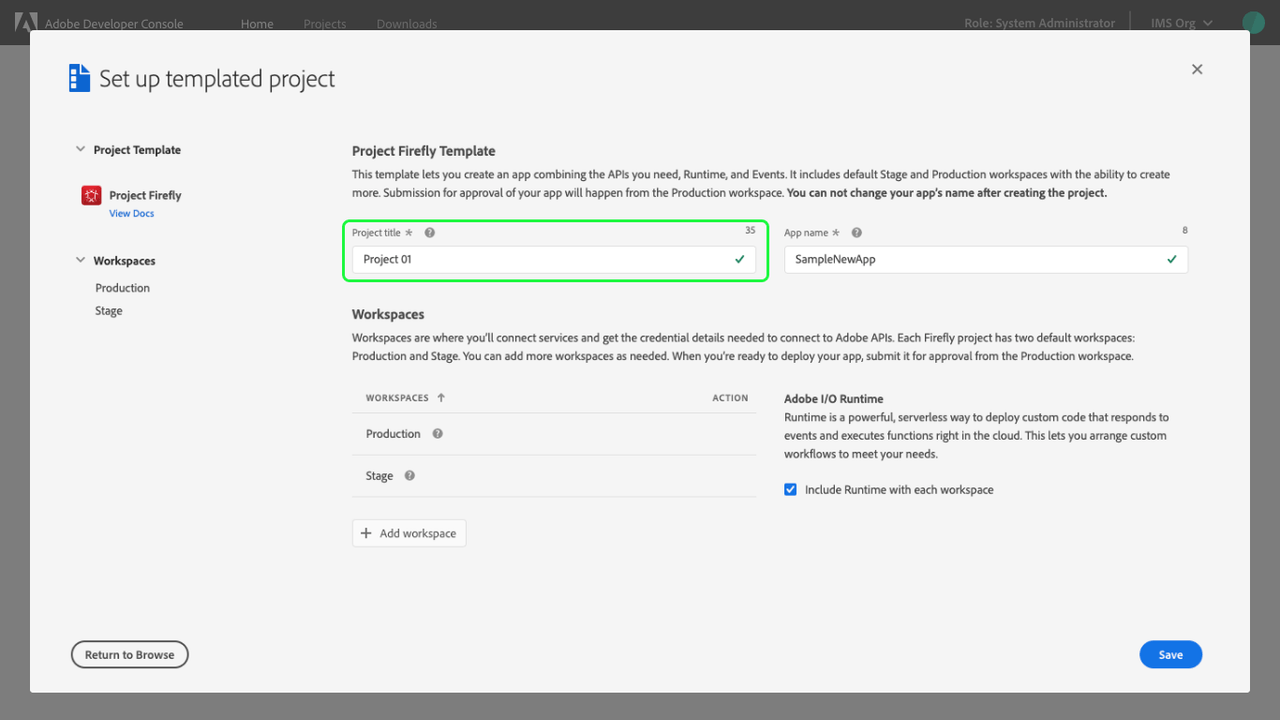Switch to the Projects tab

click(x=325, y=24)
